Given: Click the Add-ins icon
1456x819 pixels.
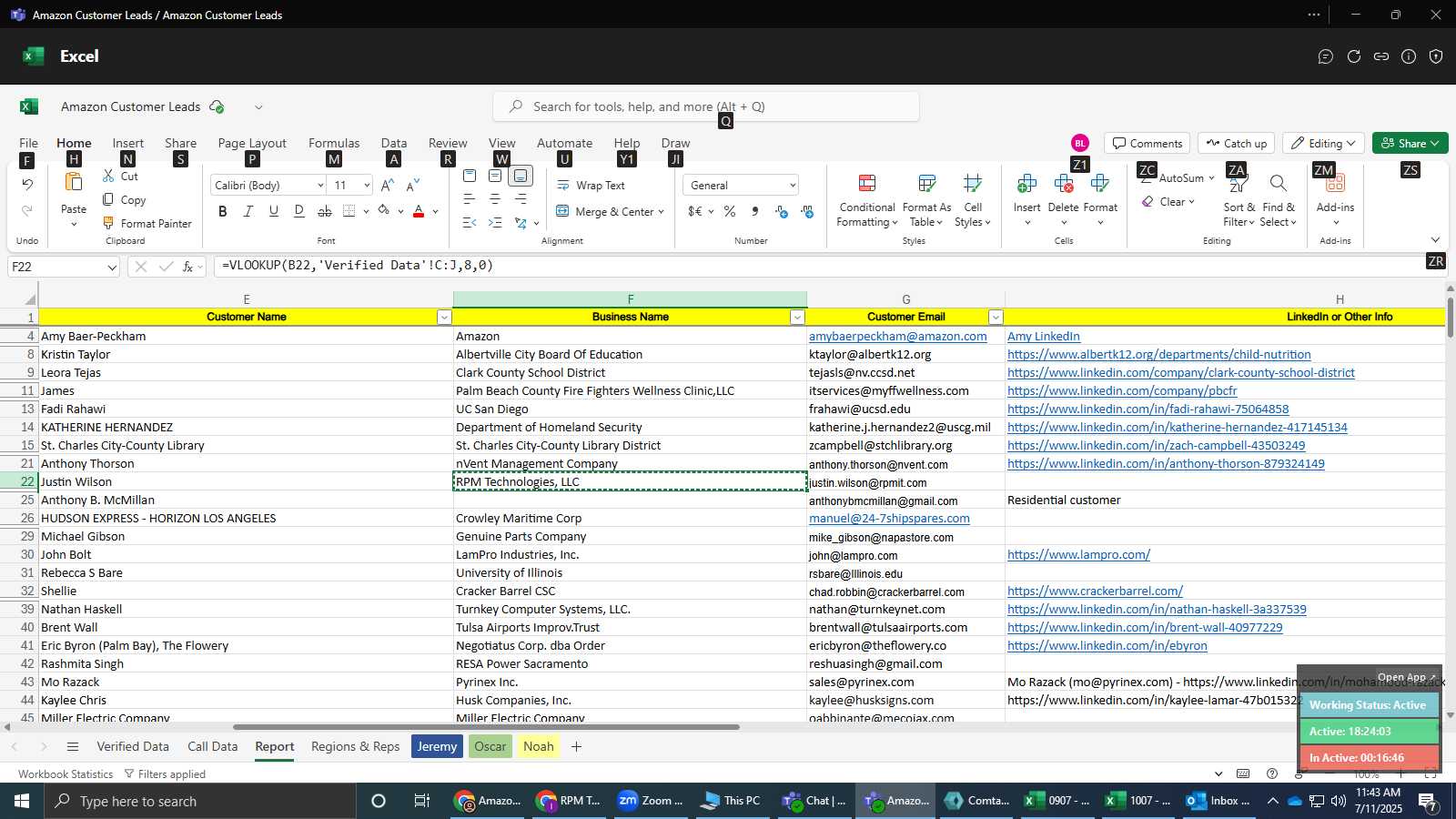Looking at the screenshot, I should [1335, 185].
